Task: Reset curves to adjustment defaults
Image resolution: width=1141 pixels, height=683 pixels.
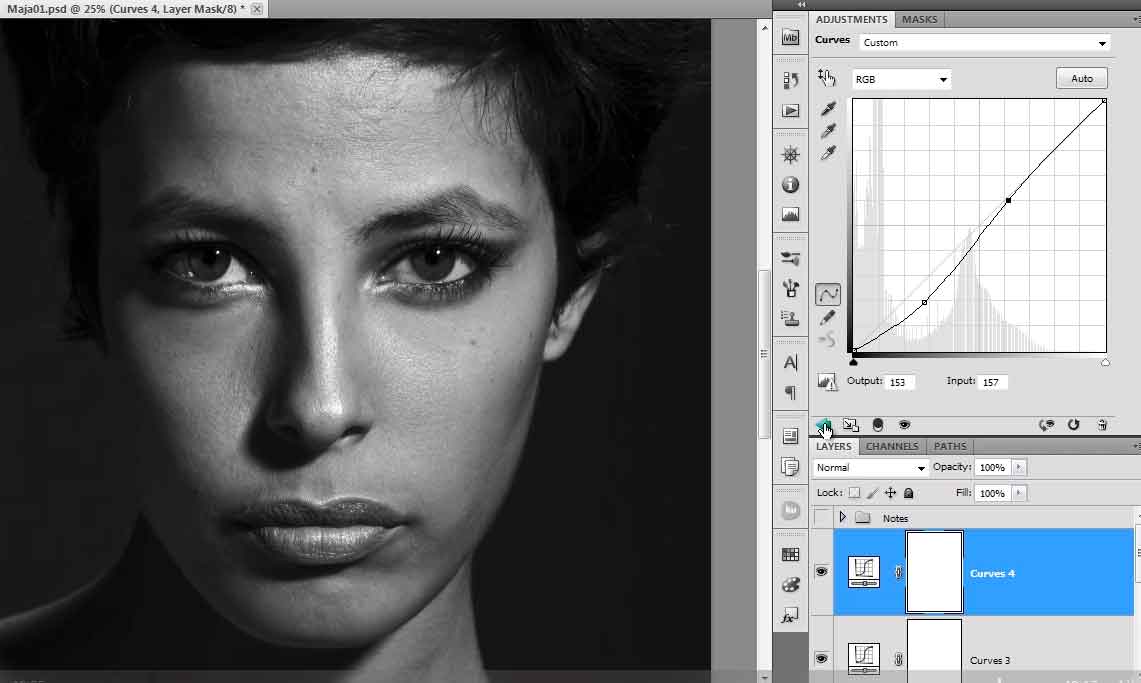Action: click(1073, 425)
